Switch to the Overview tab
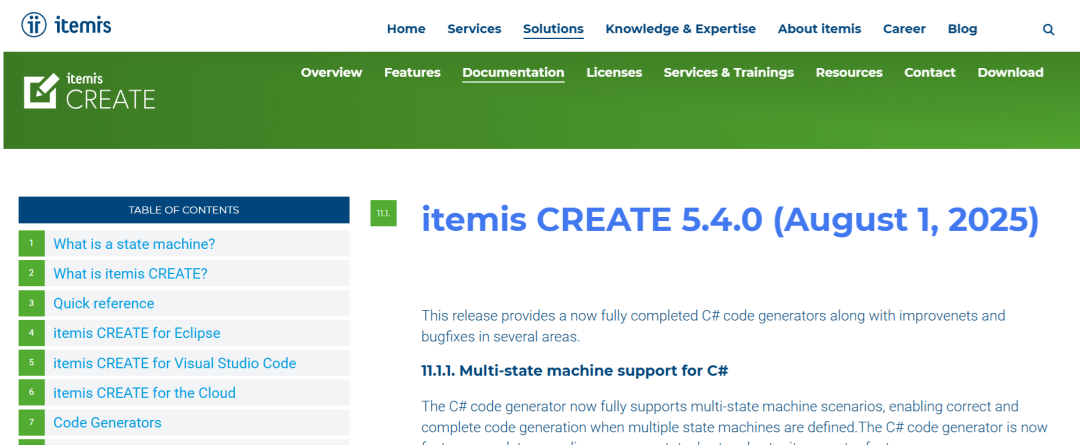1080x445 pixels. coord(331,72)
